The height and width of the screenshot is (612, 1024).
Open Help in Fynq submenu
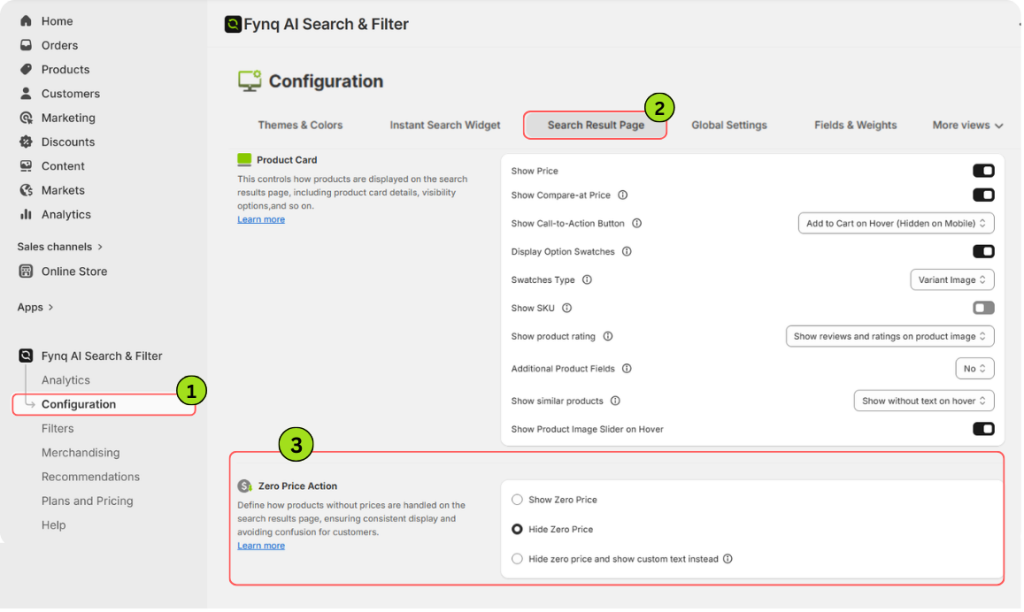point(54,525)
